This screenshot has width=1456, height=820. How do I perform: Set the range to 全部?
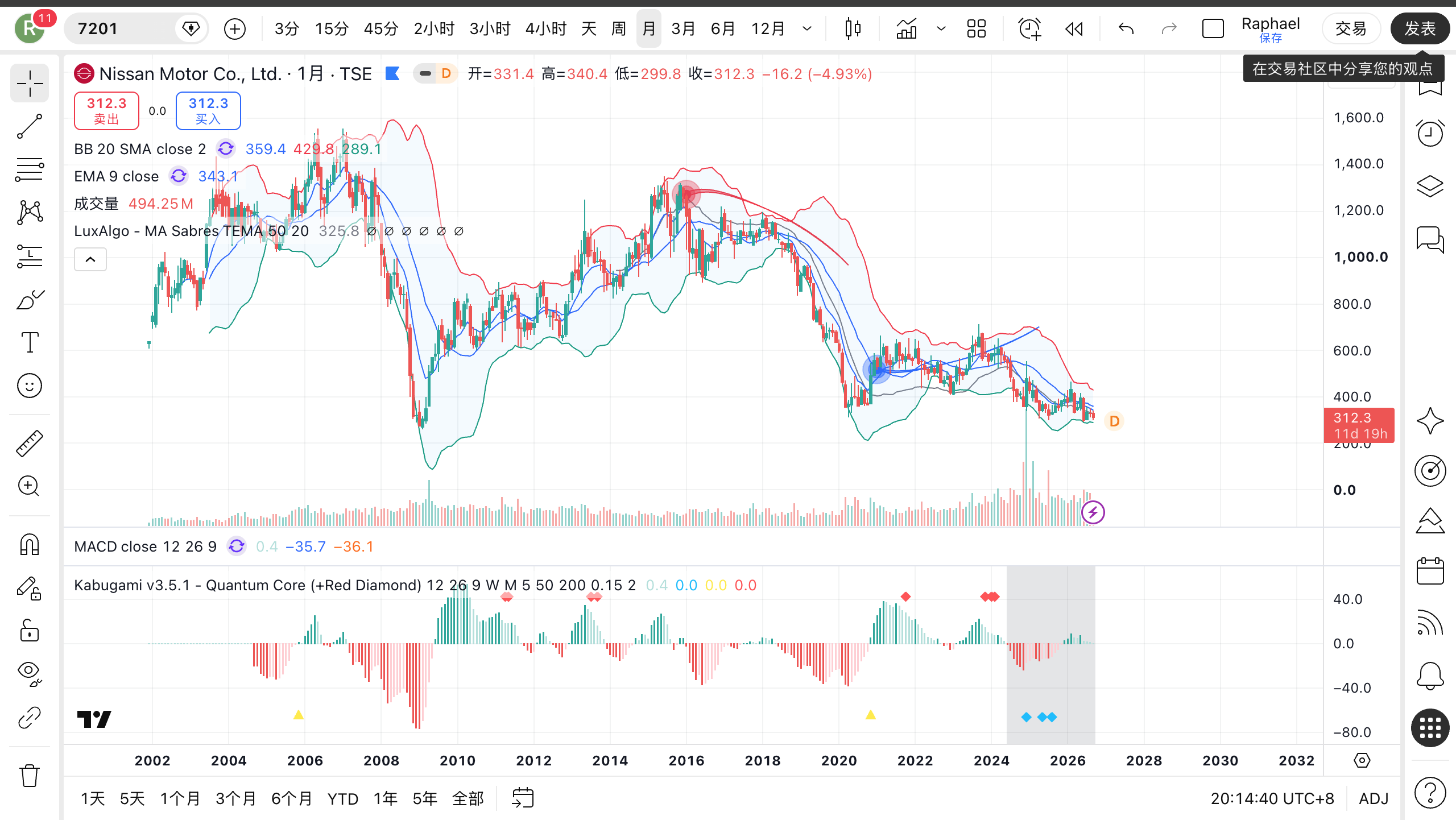[x=468, y=798]
